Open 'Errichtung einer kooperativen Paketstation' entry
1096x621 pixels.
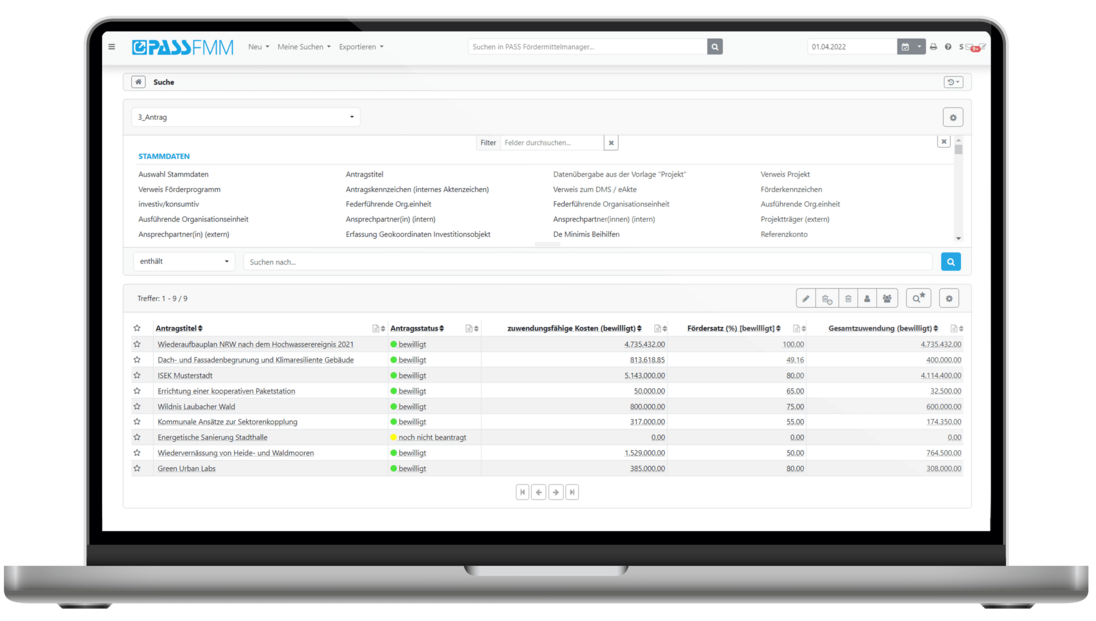click(x=226, y=391)
